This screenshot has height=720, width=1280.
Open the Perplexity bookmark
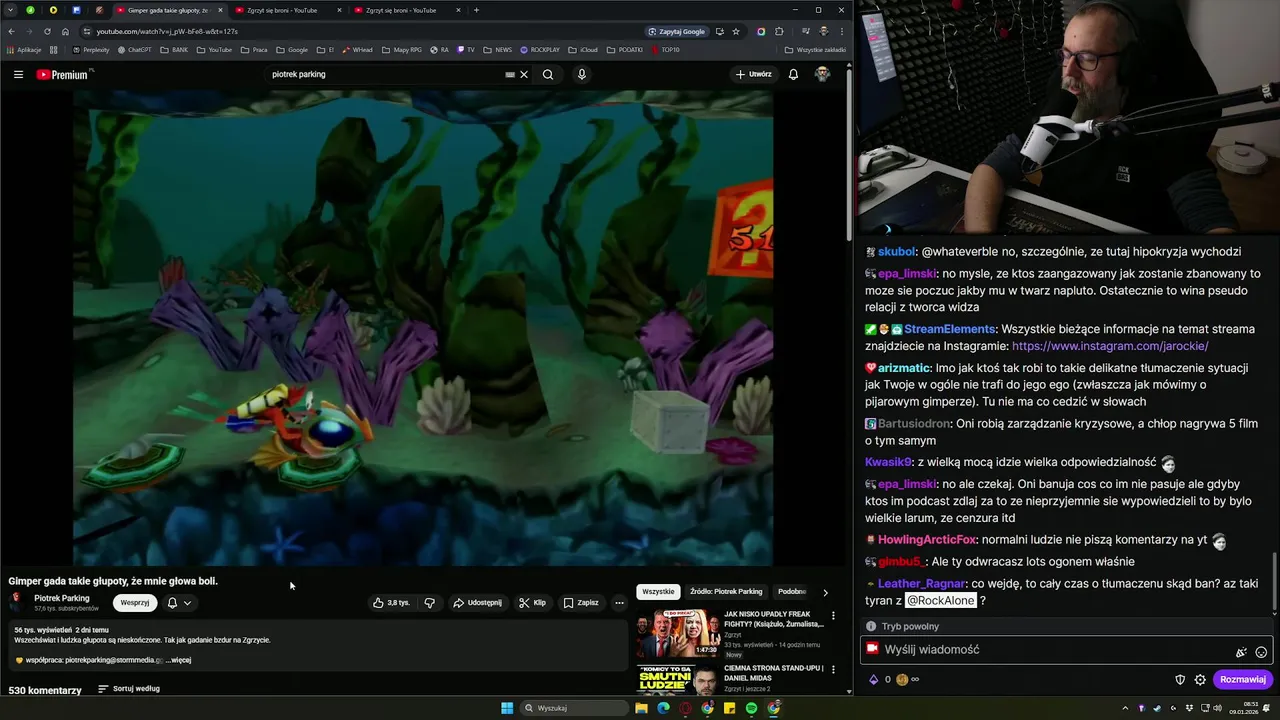[x=91, y=49]
